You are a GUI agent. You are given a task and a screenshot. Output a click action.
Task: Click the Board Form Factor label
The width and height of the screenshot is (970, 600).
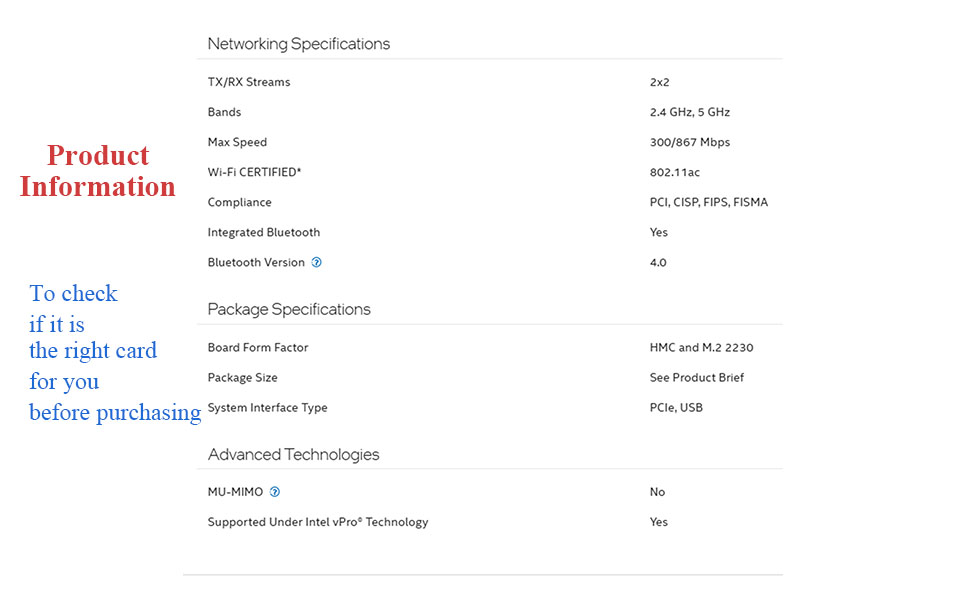point(258,348)
